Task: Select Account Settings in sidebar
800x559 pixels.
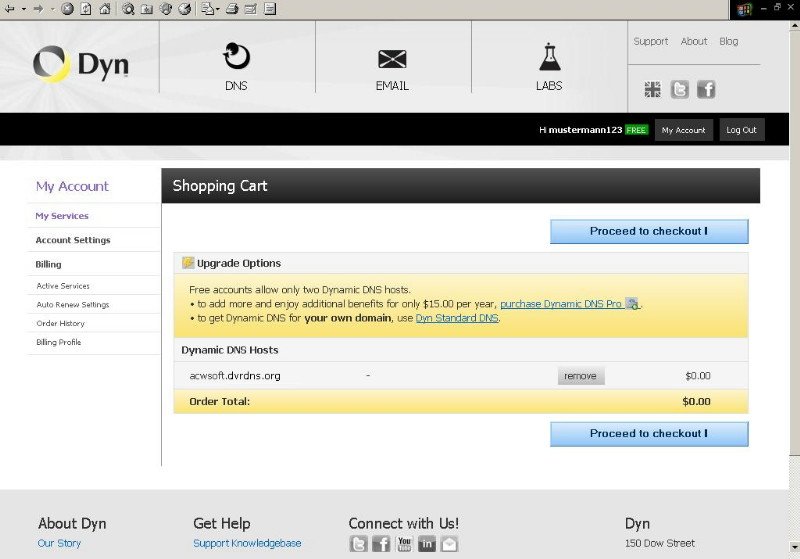Action: pos(73,240)
